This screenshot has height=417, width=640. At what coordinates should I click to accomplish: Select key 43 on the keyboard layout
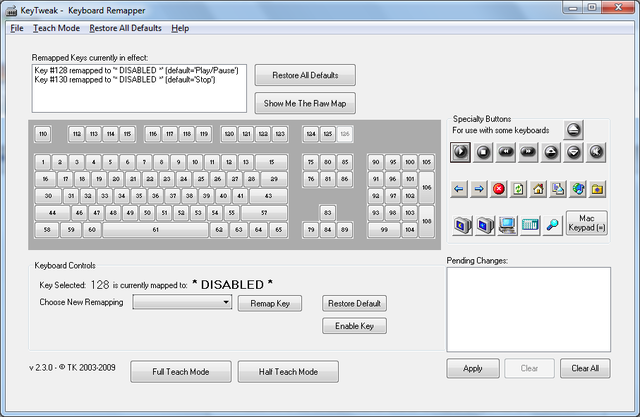tap(268, 196)
